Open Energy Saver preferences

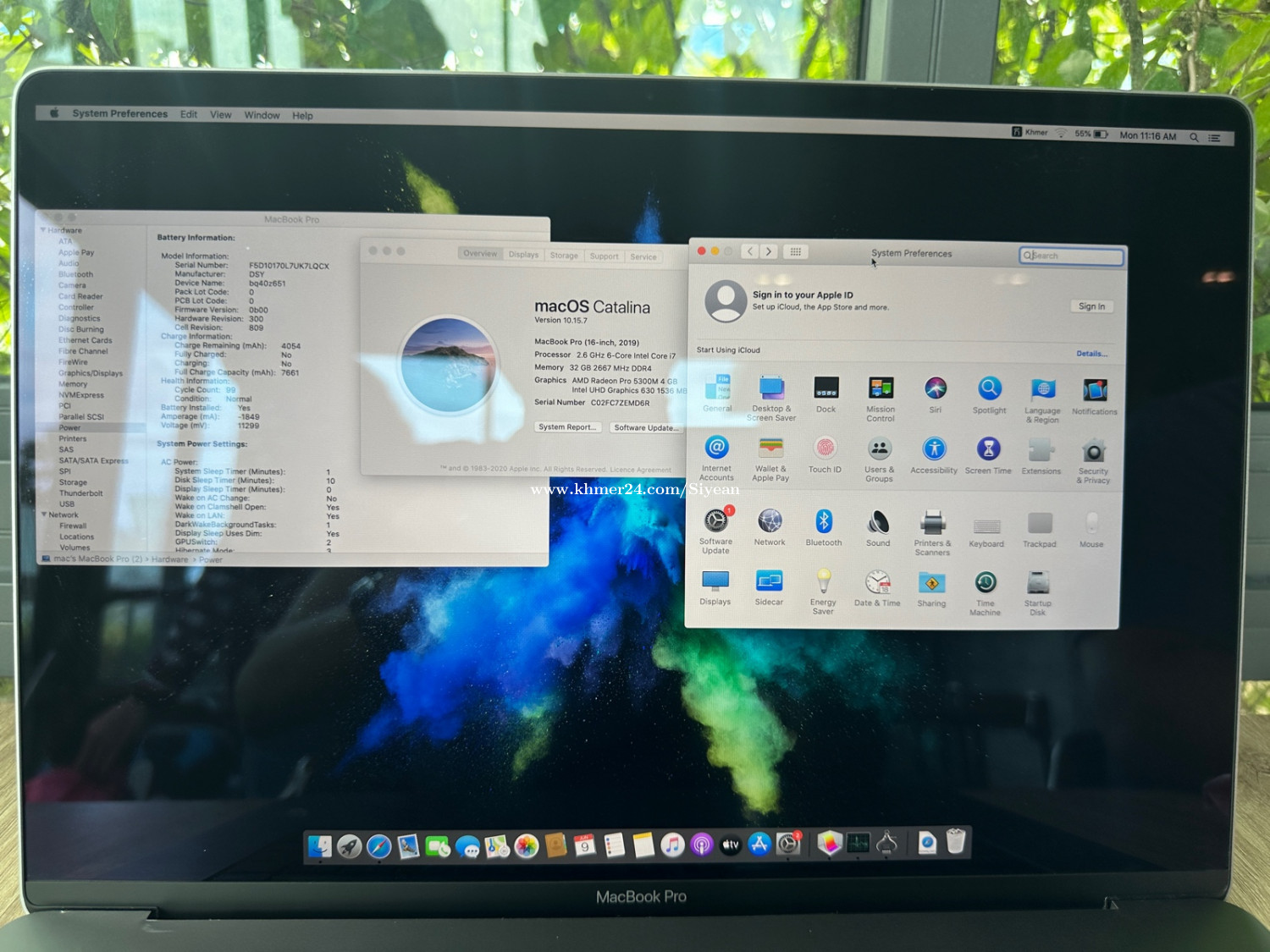823,592
